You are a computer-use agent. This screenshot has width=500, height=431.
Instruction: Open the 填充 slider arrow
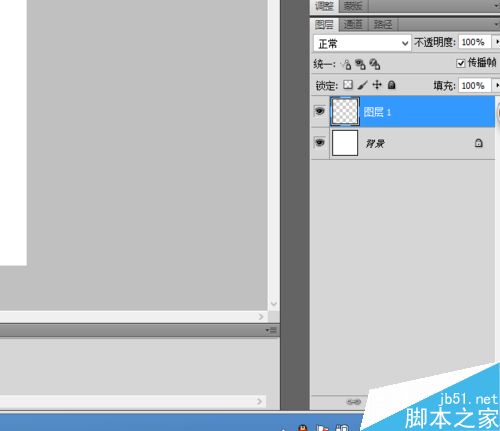pos(497,85)
